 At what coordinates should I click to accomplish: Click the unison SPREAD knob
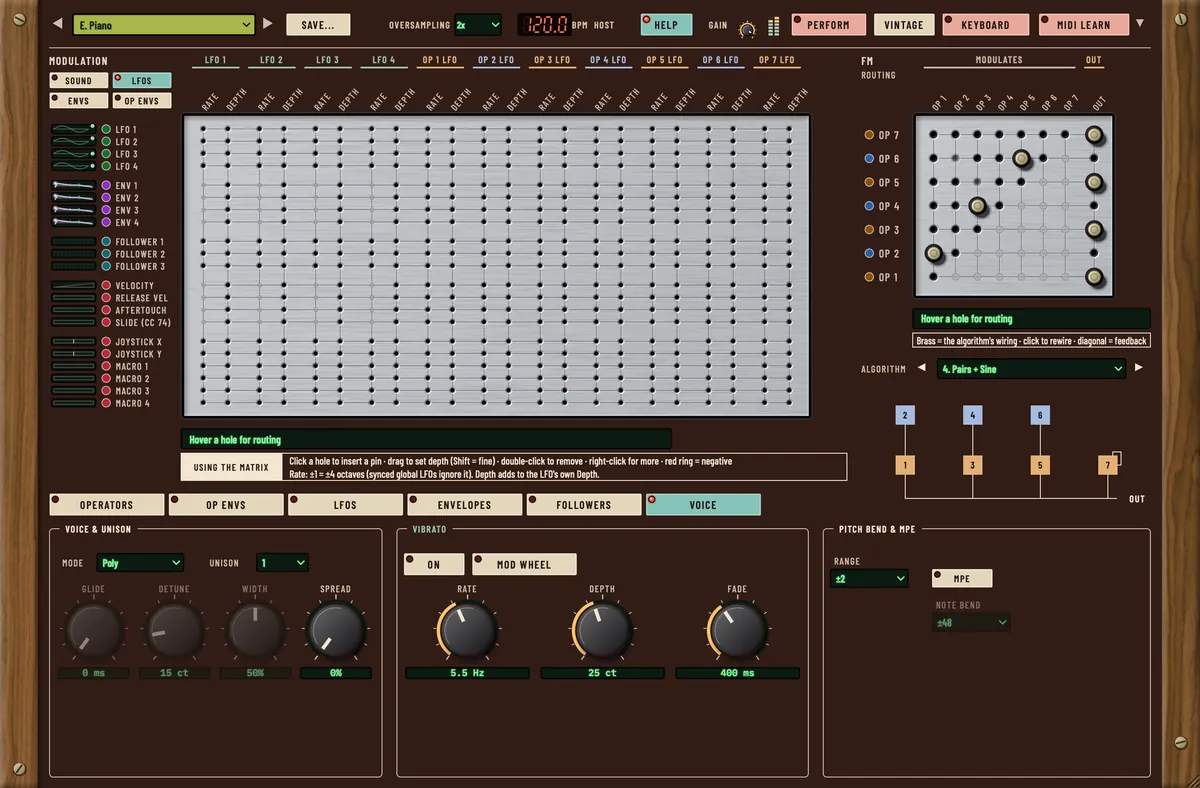click(335, 630)
